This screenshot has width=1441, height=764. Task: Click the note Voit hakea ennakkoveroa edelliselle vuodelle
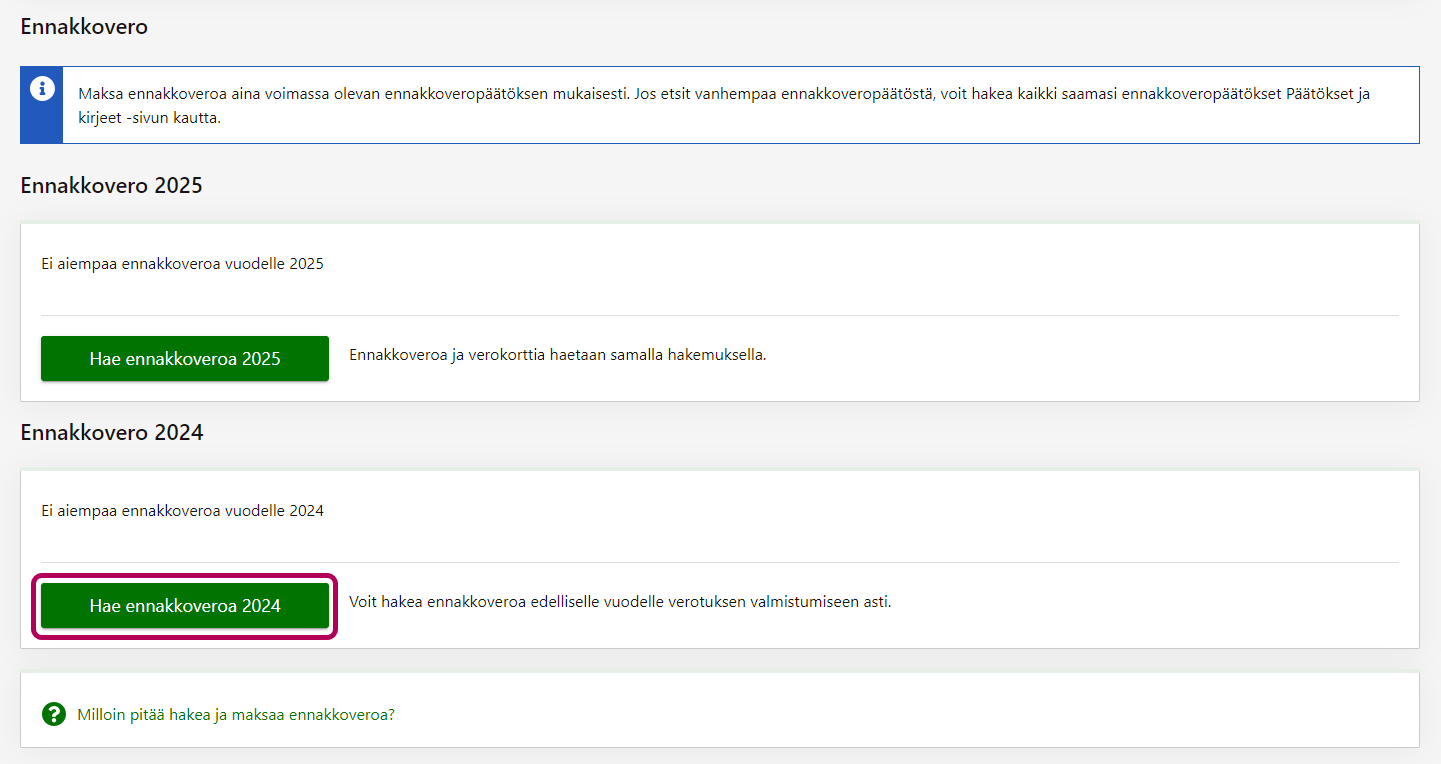coord(619,602)
